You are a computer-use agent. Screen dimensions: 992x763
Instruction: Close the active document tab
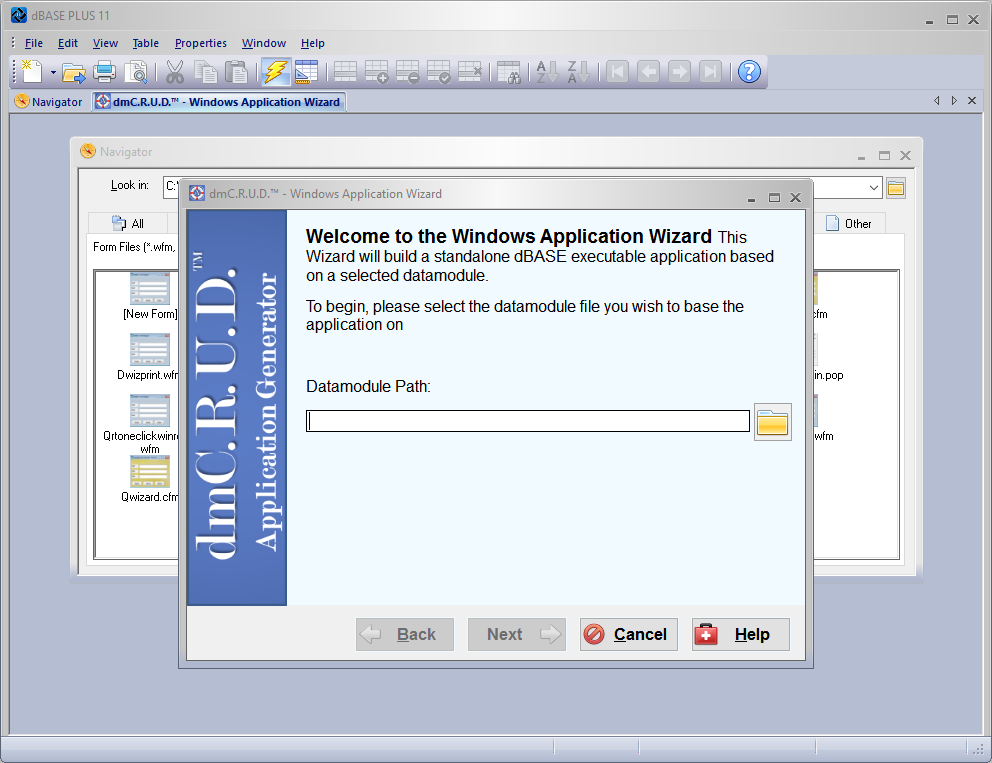(972, 101)
